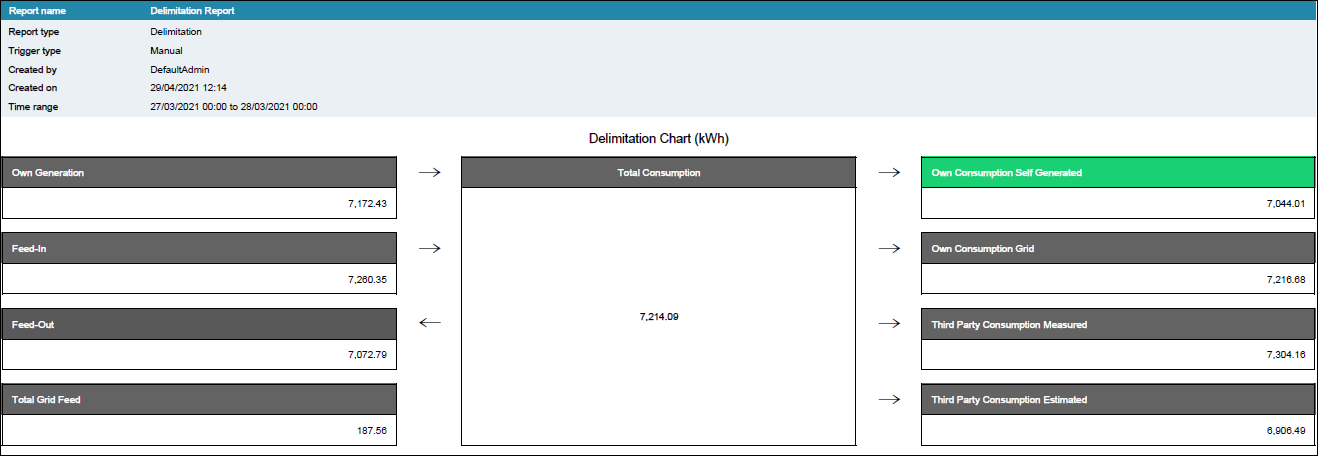Click the Total Grid Feed value 187.56
1318x456 pixels.
point(371,430)
